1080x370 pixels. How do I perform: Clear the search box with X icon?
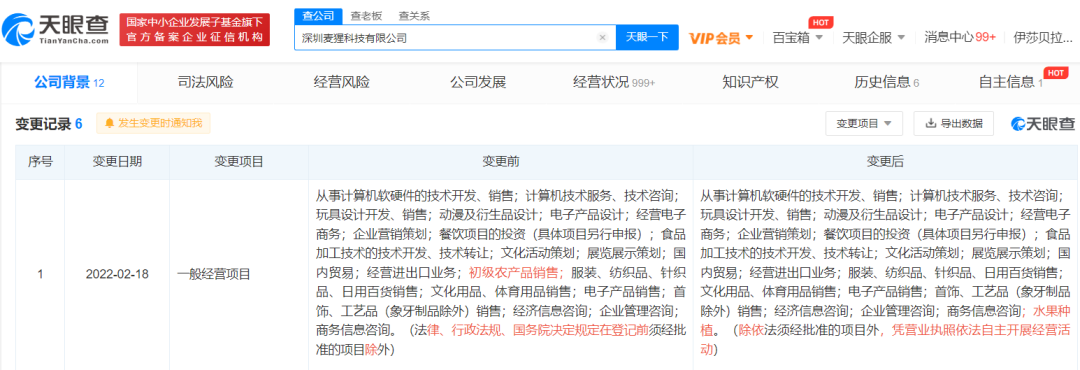[603, 38]
